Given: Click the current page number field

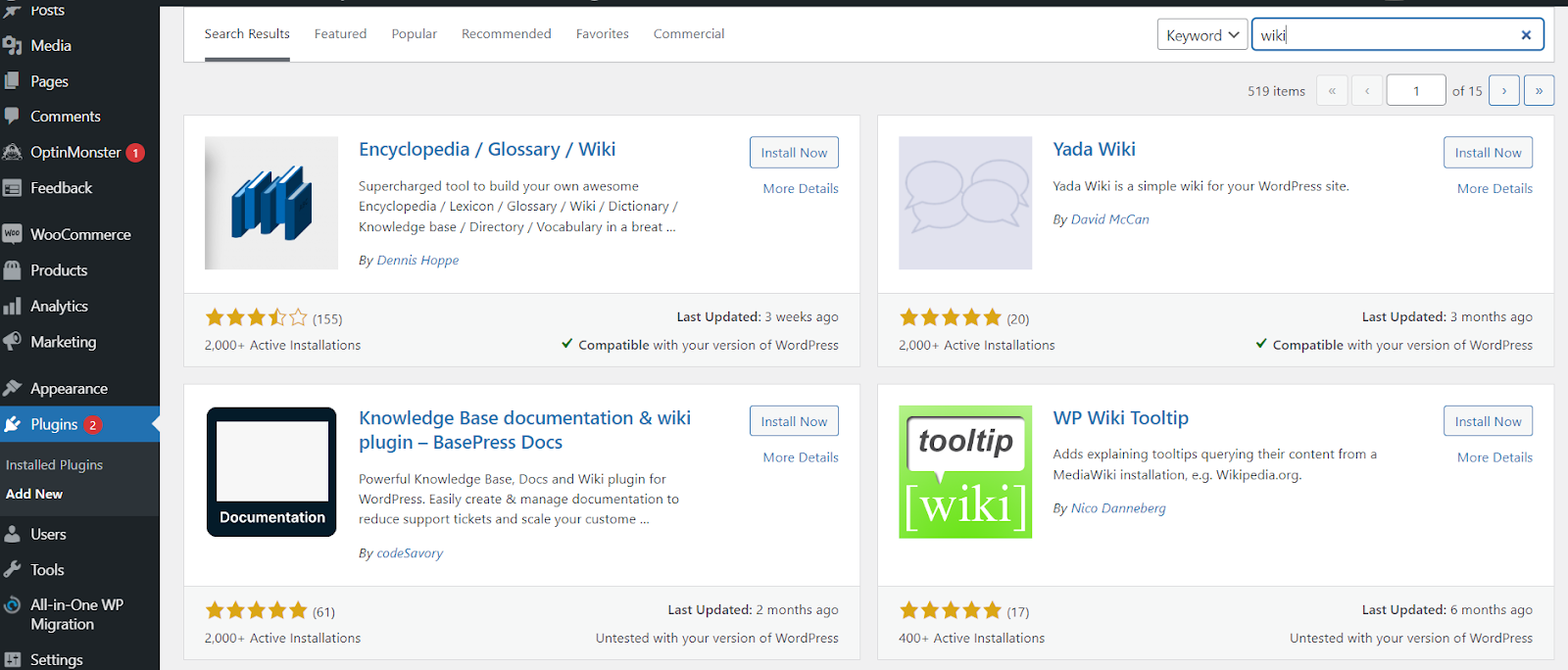Looking at the screenshot, I should point(1416,90).
